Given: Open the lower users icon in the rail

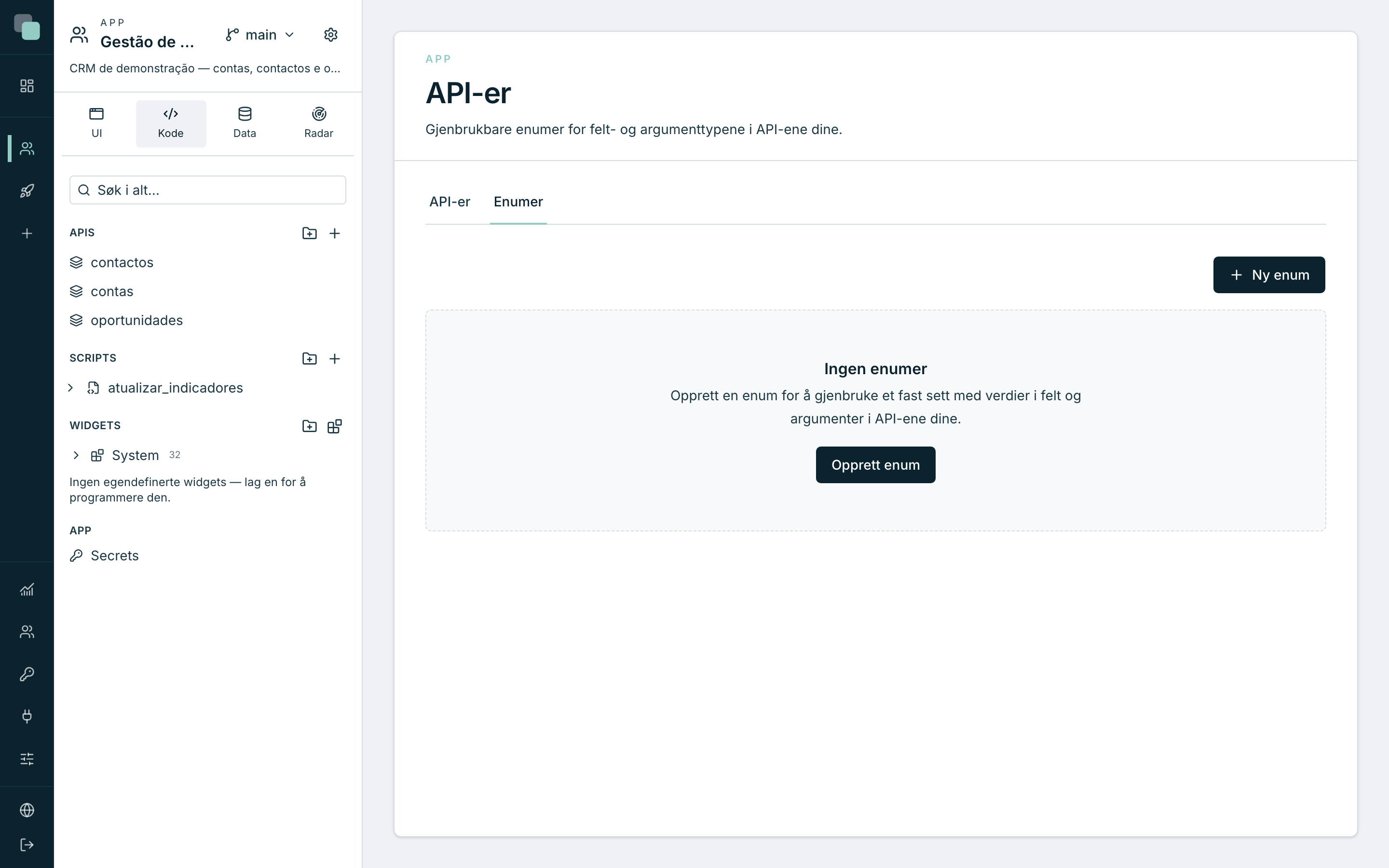Looking at the screenshot, I should pyautogui.click(x=27, y=632).
